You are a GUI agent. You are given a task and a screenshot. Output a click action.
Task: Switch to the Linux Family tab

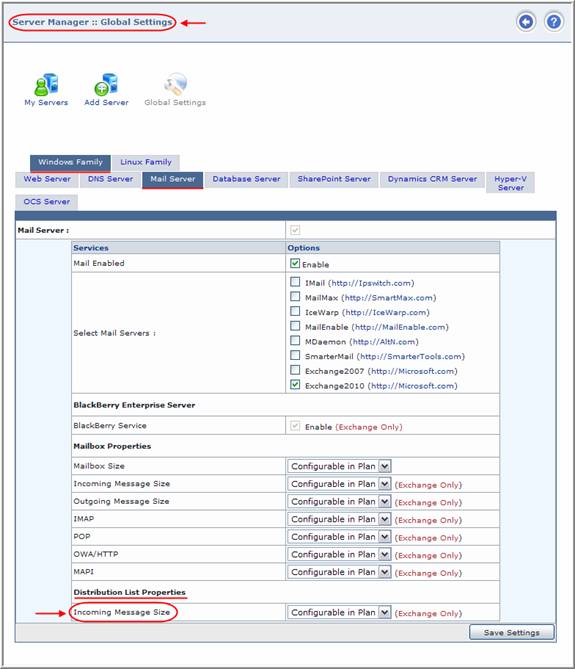[146, 162]
